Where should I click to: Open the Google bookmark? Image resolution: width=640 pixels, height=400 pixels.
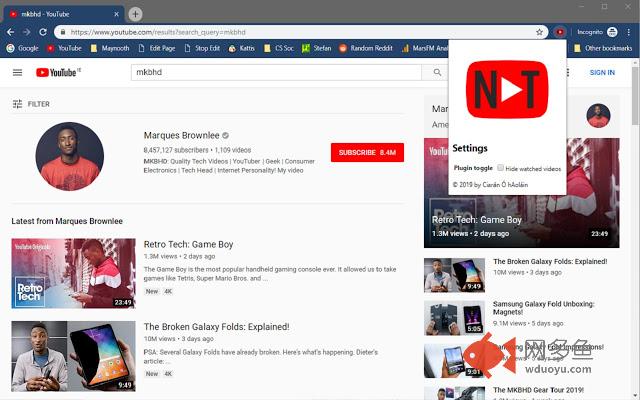(x=22, y=48)
